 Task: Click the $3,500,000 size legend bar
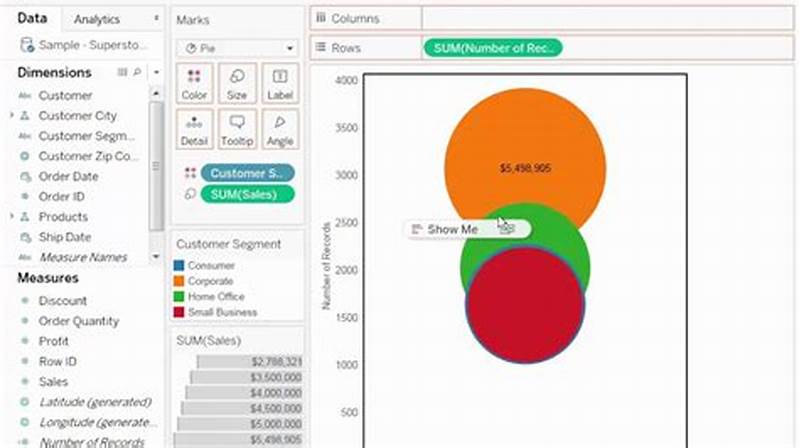246,378
